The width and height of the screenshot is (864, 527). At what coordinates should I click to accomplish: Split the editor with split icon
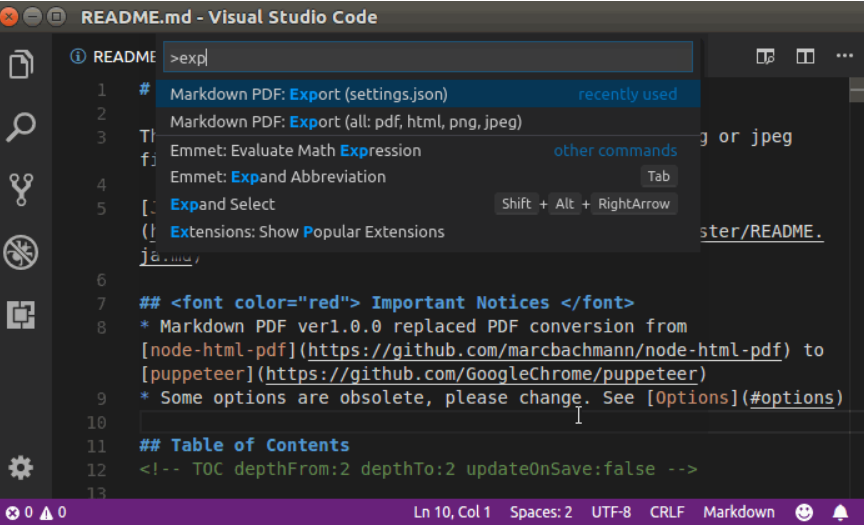805,56
